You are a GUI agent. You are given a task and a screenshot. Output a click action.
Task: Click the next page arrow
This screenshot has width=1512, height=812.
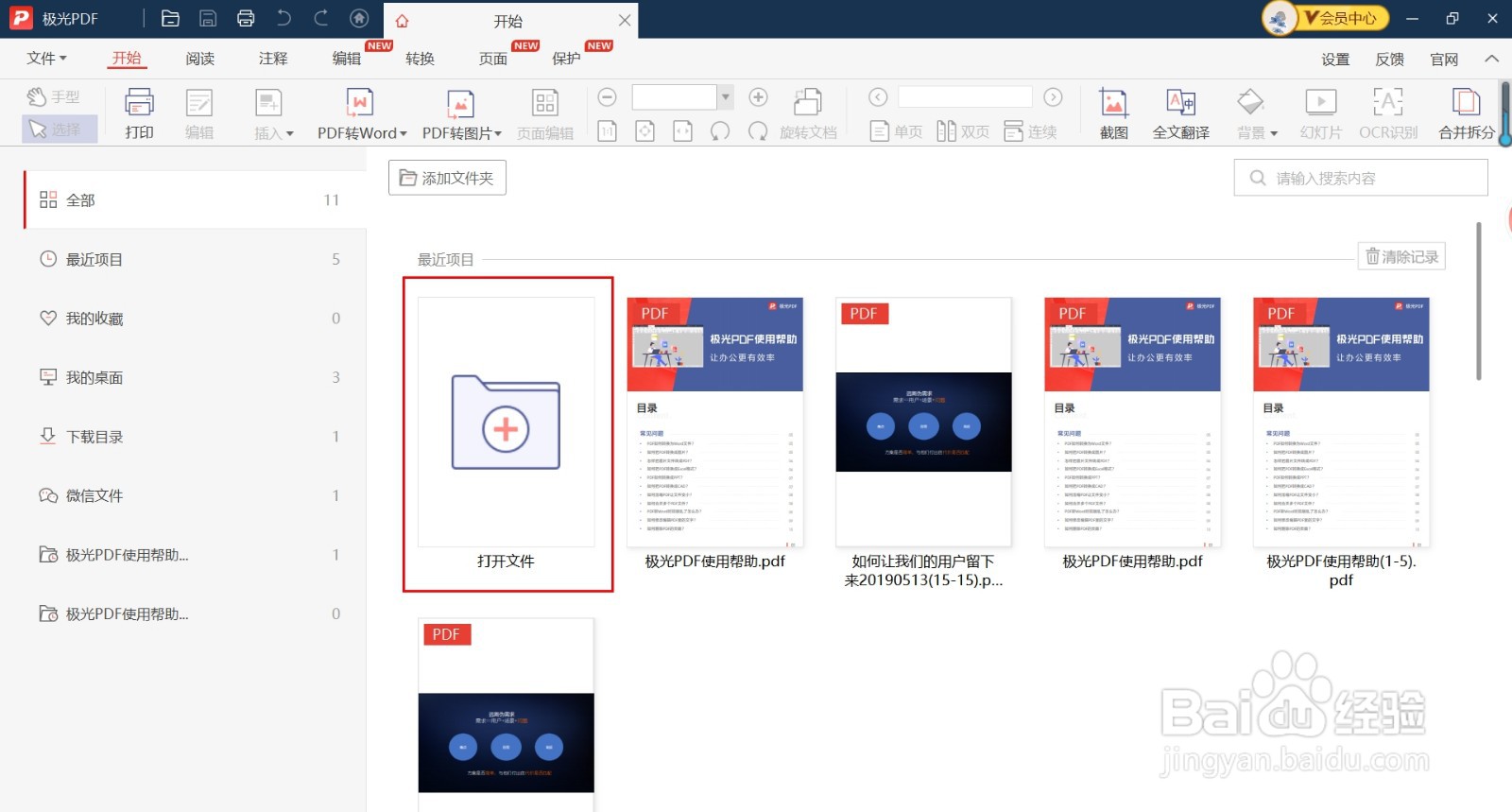pos(1053,97)
